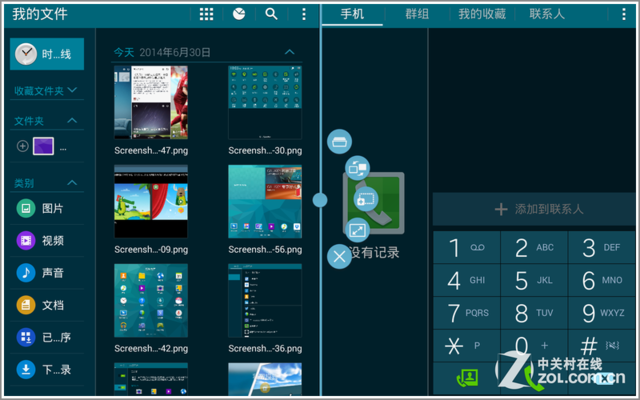Tap maximize window bubble icon
Image resolution: width=640 pixels, height=400 pixels.
[358, 231]
